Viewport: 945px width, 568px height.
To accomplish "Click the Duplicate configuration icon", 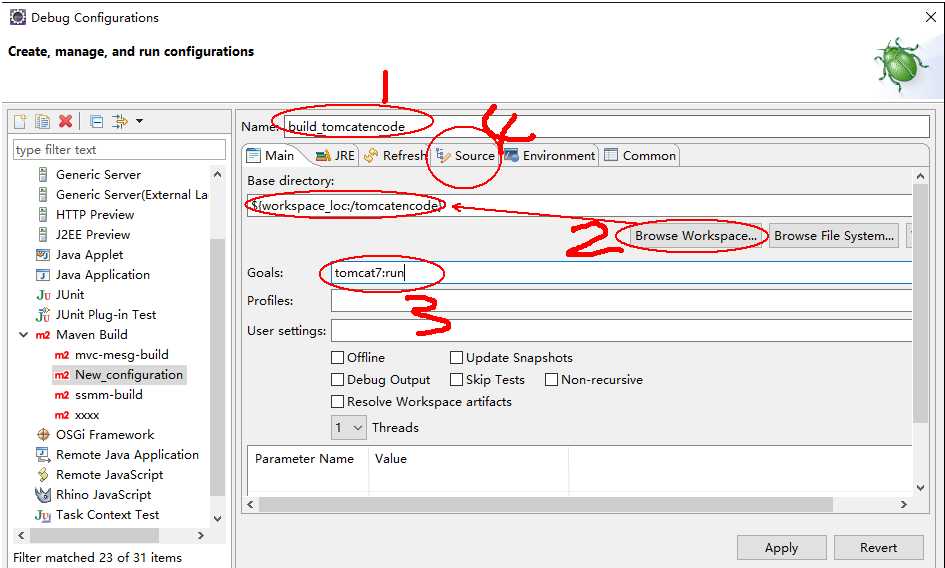I will coord(42,121).
